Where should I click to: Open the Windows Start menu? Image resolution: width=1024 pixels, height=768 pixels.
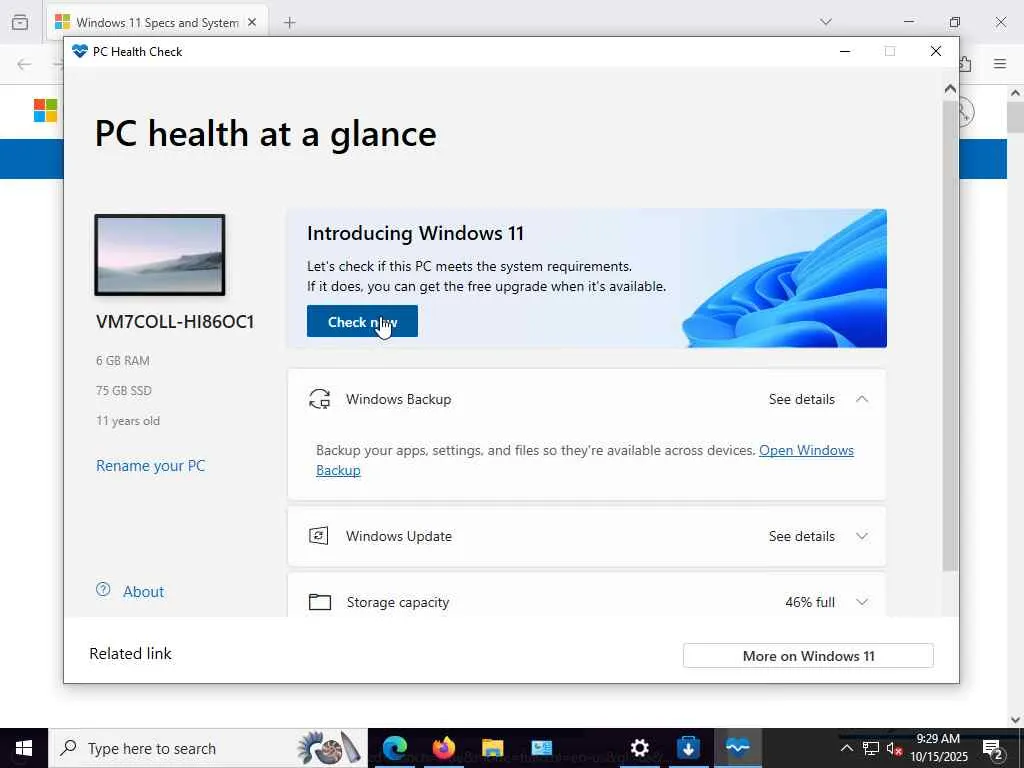click(x=24, y=748)
